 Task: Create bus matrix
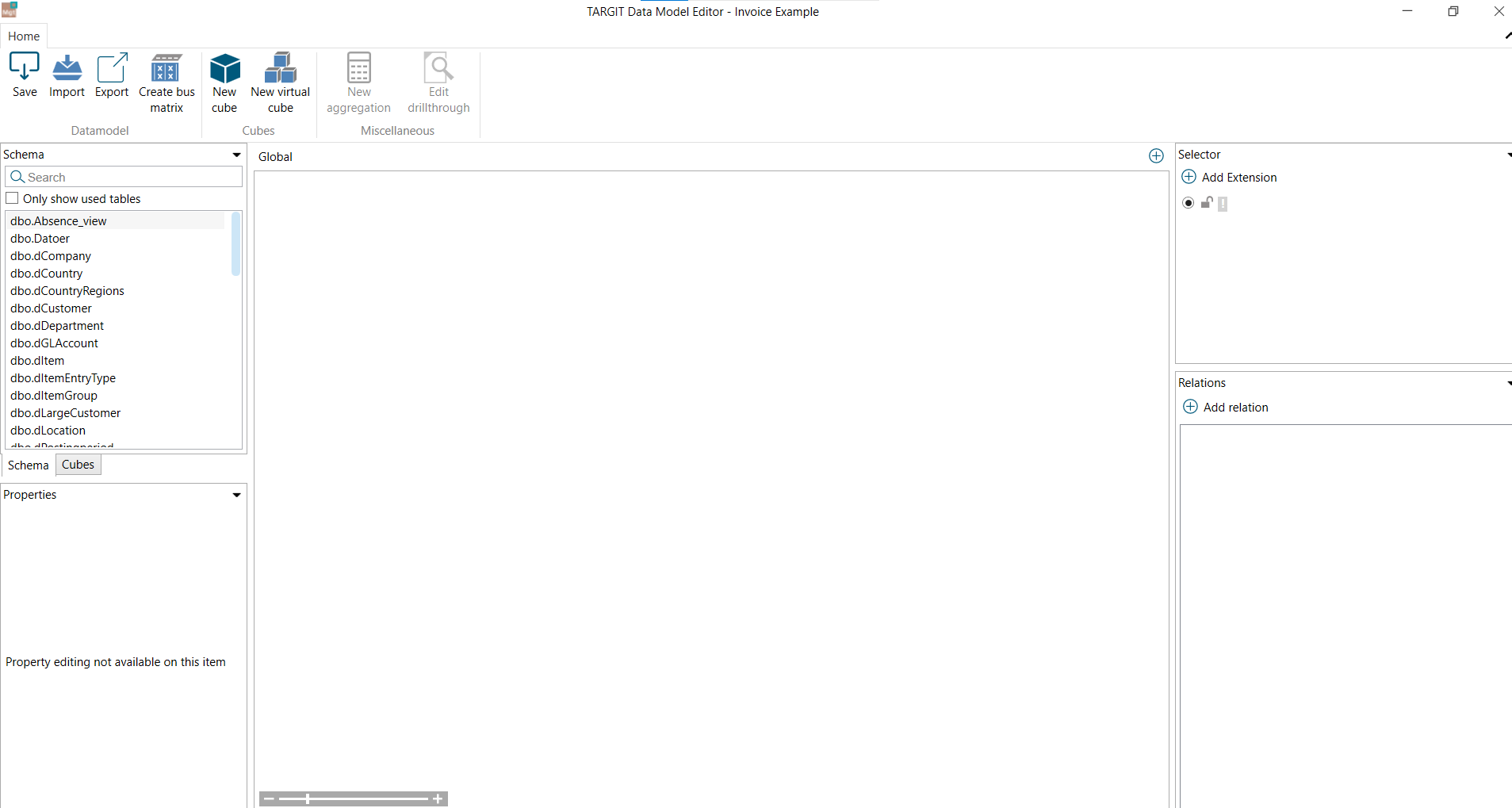point(167,83)
